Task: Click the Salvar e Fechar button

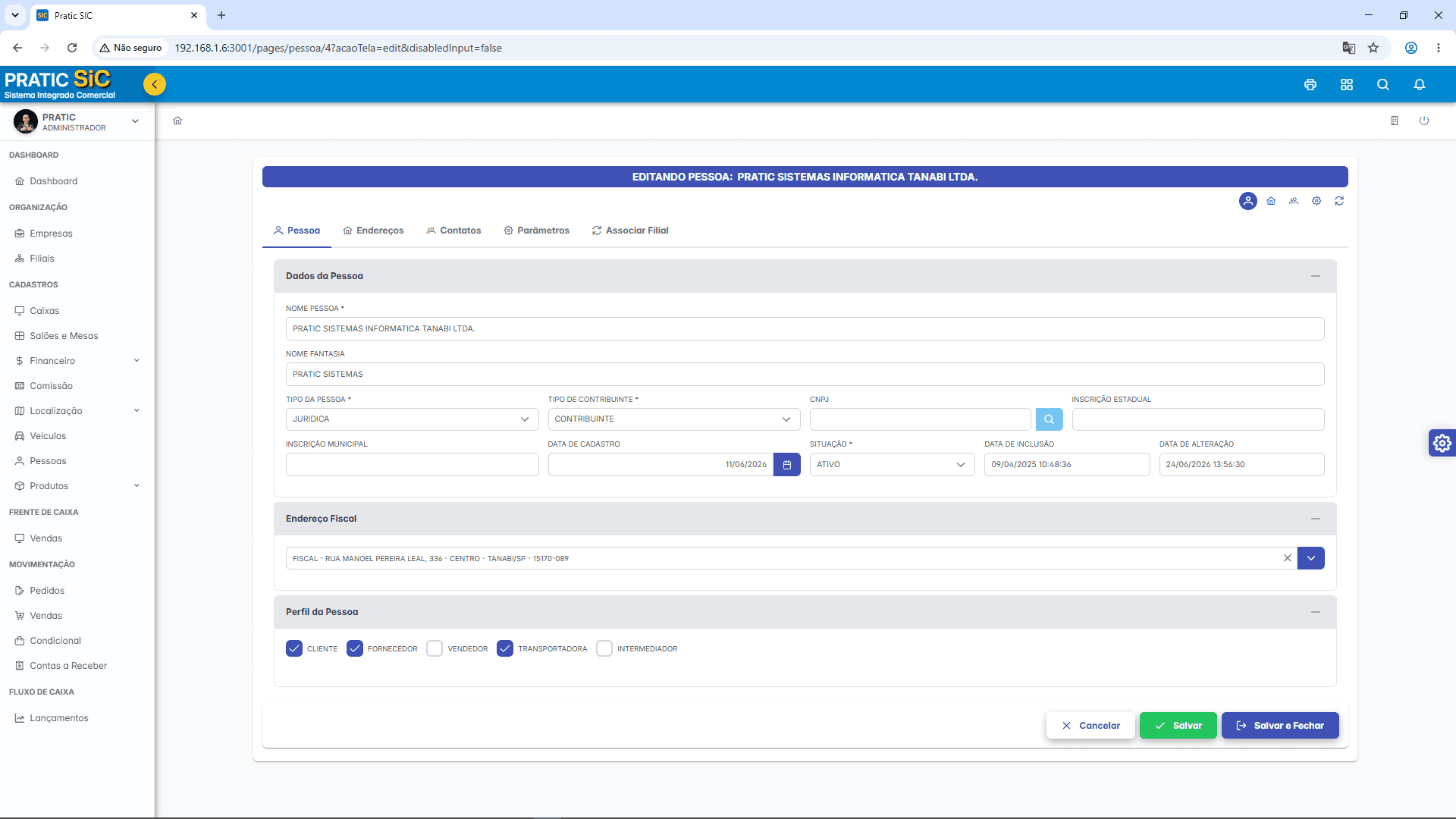Action: (1280, 726)
